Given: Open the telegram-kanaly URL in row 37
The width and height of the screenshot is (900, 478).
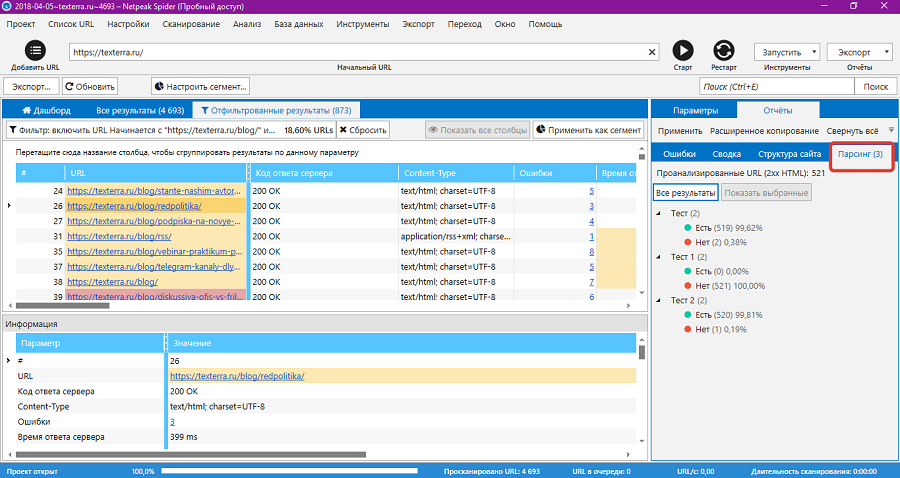Looking at the screenshot, I should (x=155, y=266).
